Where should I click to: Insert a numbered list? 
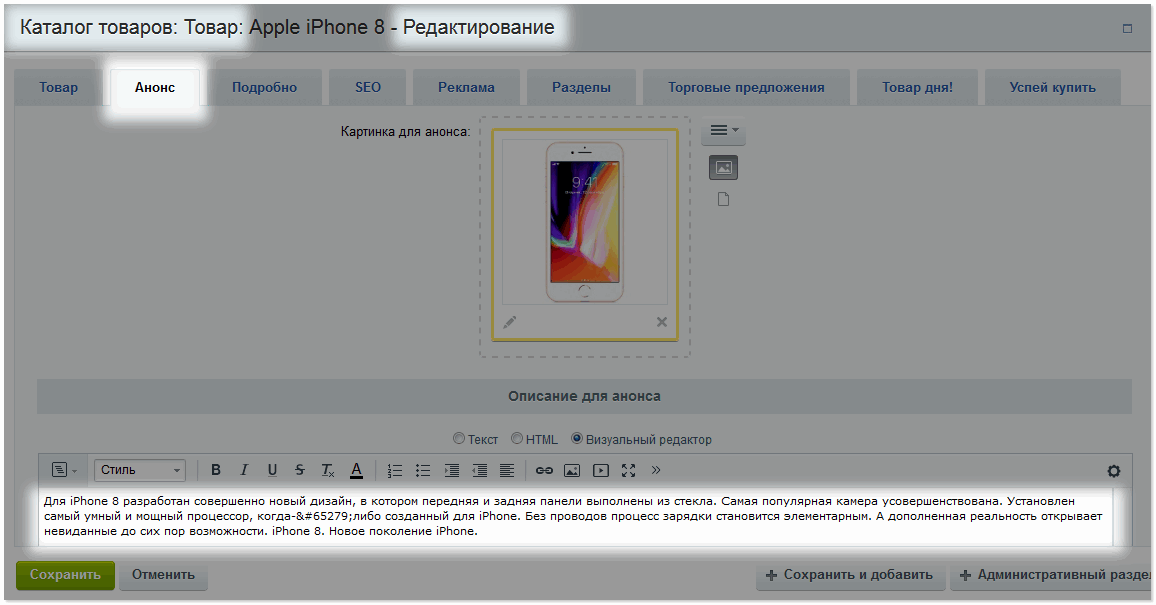tap(395, 470)
